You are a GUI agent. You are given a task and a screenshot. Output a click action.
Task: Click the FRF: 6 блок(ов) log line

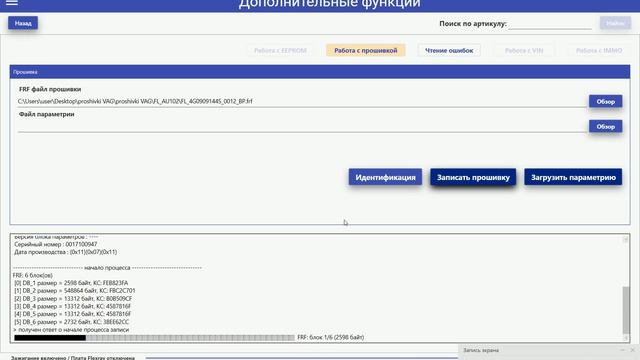coord(33,276)
